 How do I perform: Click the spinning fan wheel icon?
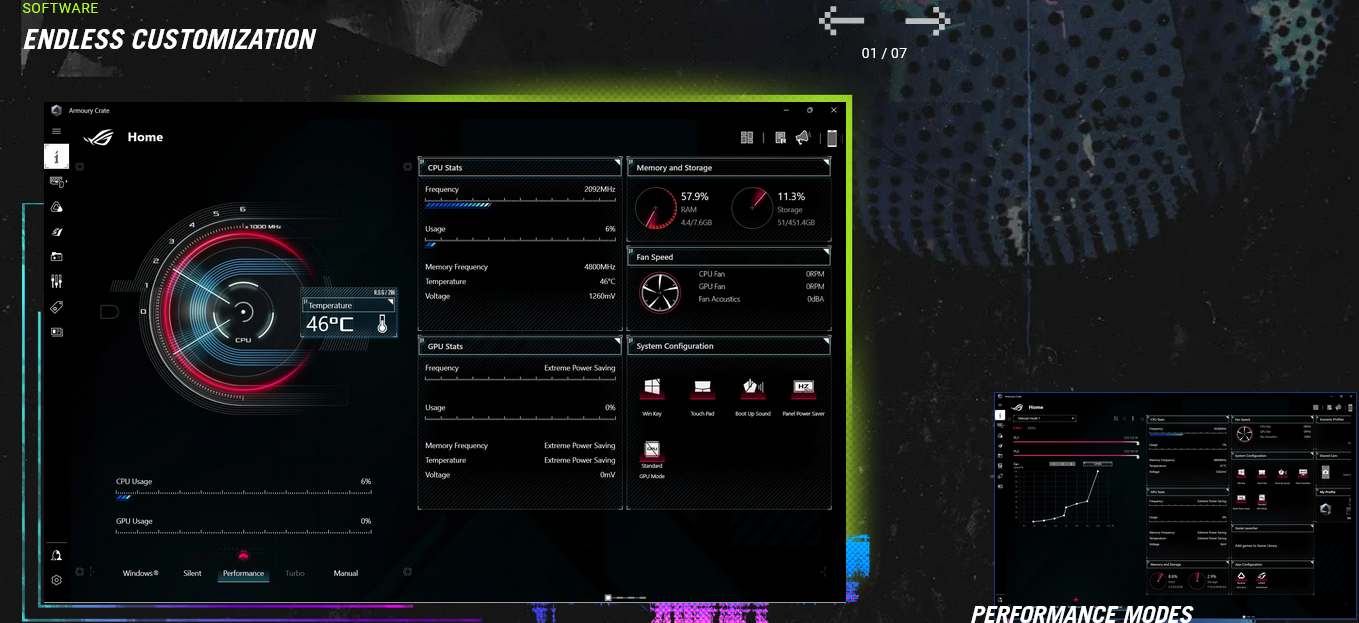click(x=659, y=291)
